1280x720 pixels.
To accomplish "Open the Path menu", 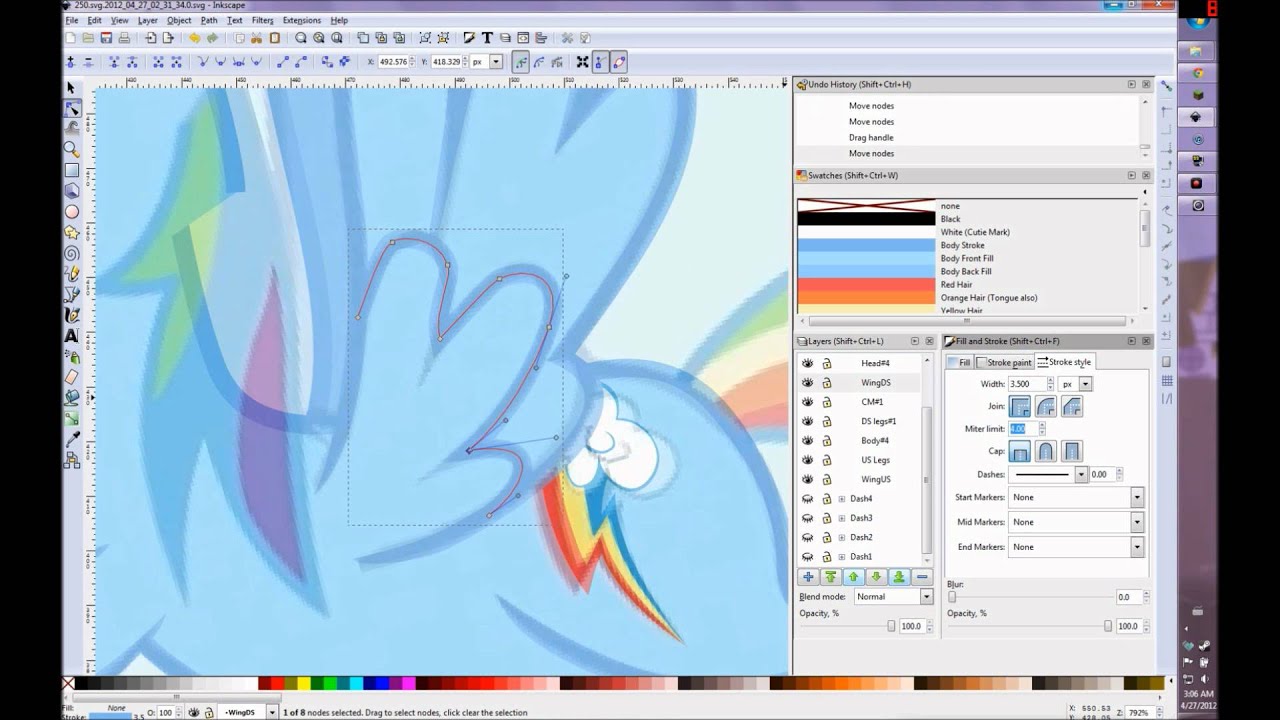I will [x=208, y=20].
